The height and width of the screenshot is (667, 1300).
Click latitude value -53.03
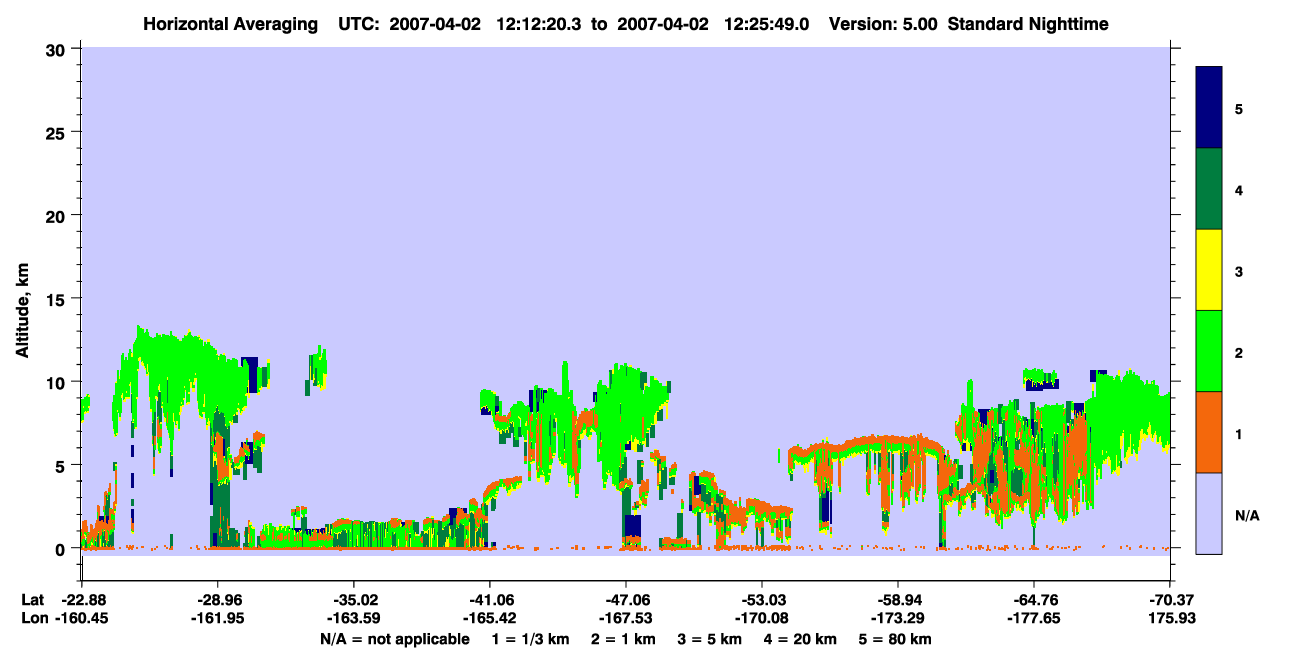pyautogui.click(x=762, y=600)
